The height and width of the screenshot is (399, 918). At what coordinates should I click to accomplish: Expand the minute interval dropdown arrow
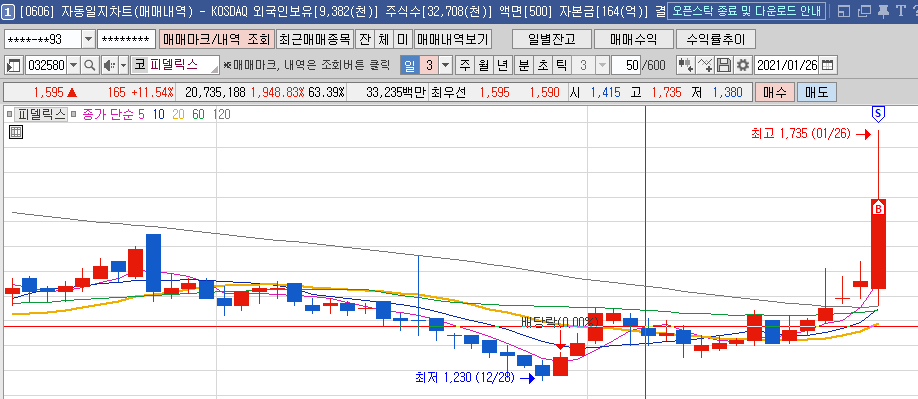tap(601, 65)
